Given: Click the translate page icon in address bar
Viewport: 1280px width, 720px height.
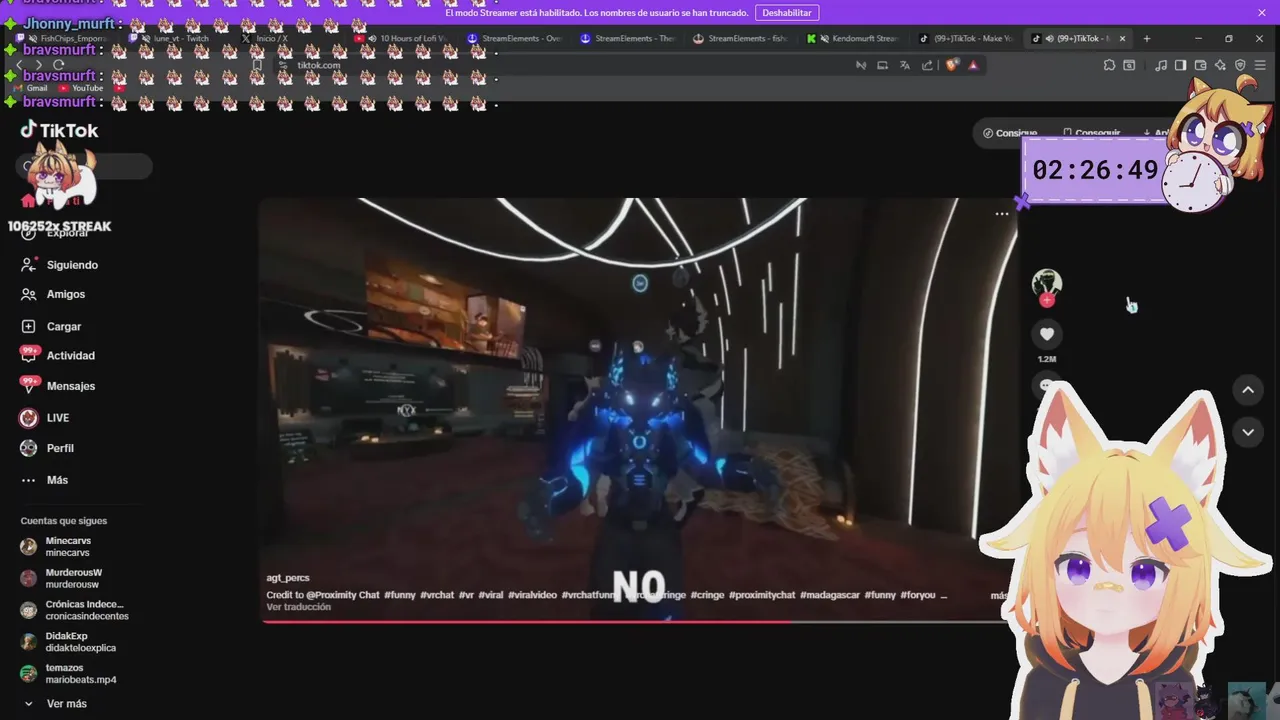Looking at the screenshot, I should pos(905,65).
